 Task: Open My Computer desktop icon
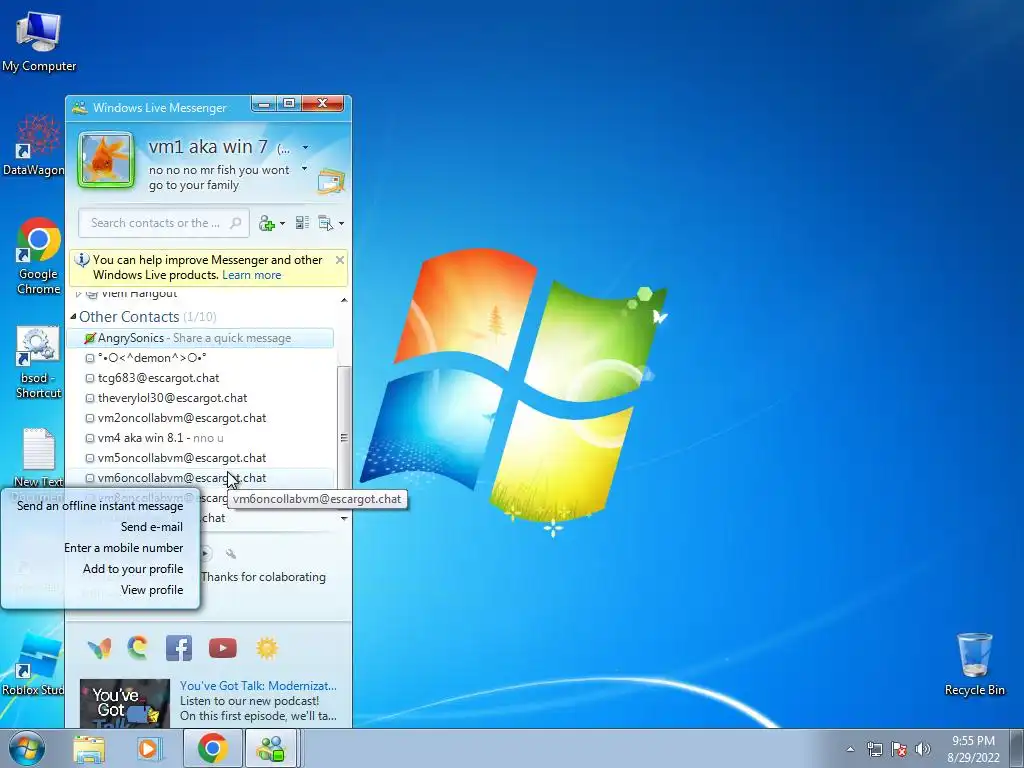(x=39, y=42)
